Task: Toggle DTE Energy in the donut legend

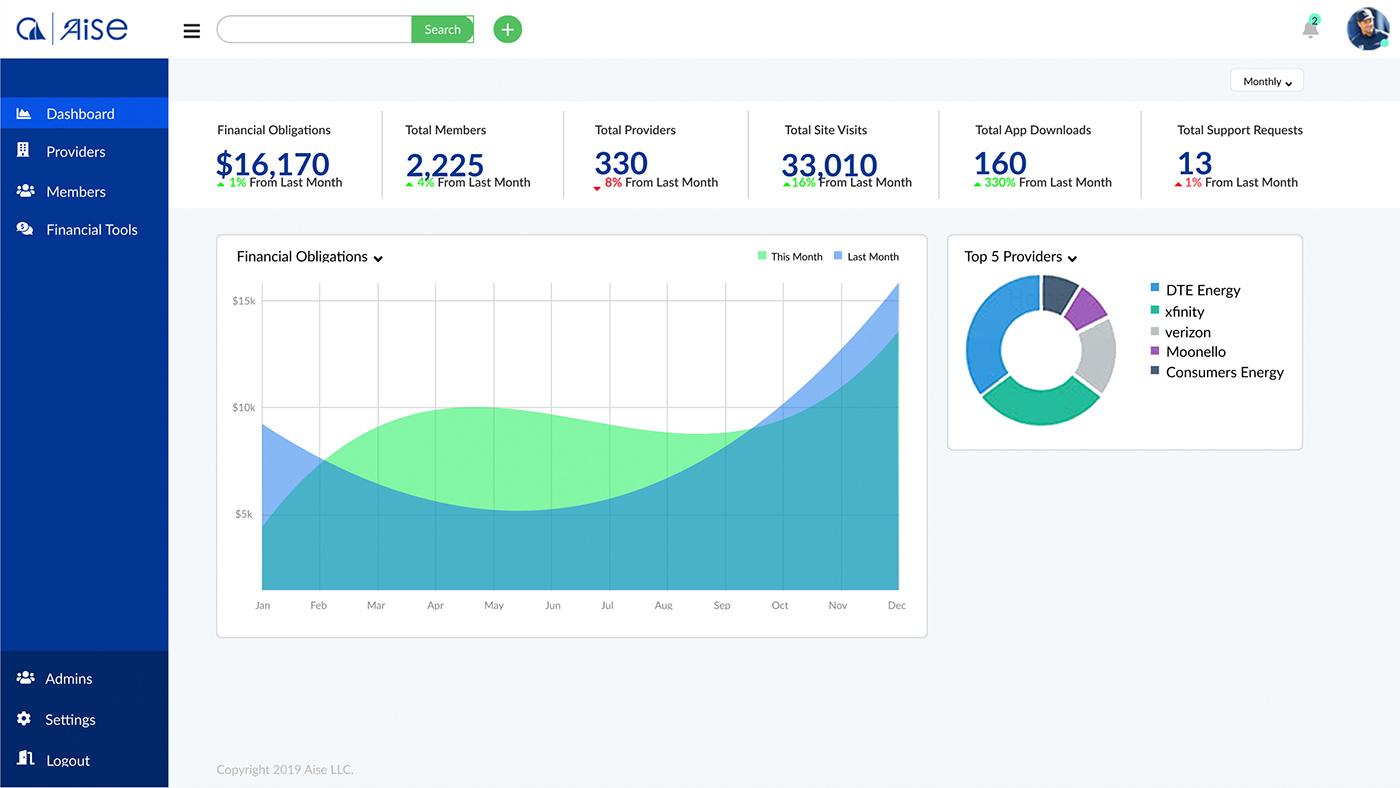Action: (1202, 290)
